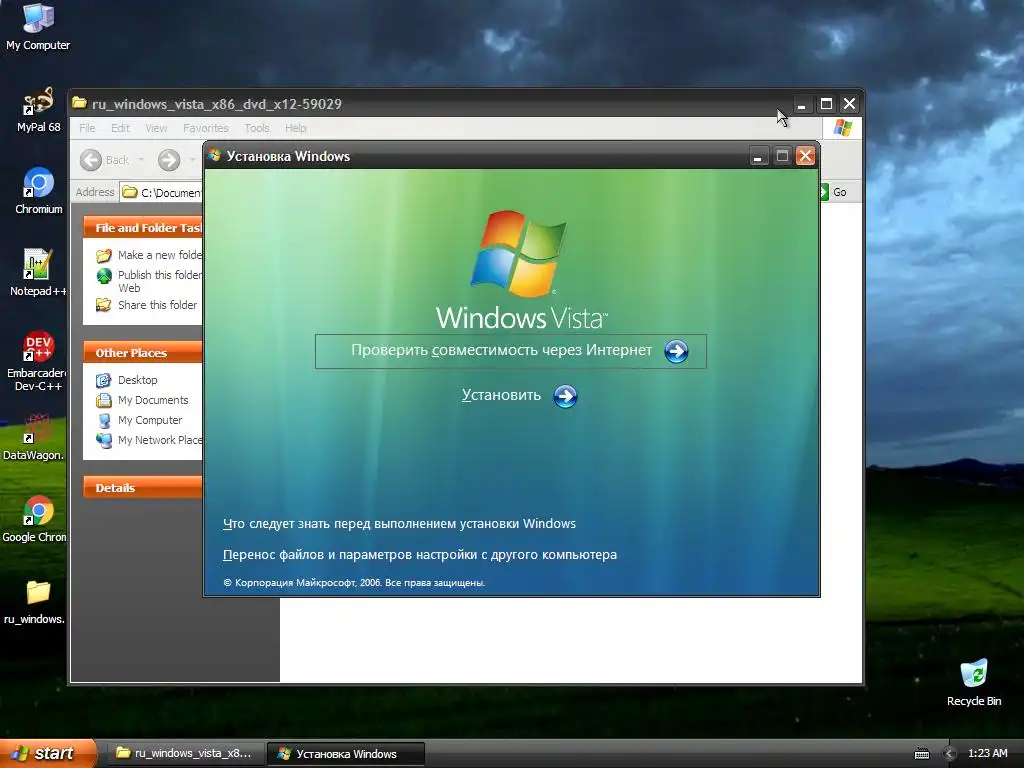Click Windows flag logo in Explorer window
Viewport: 1024px width, 768px height.
coord(842,128)
